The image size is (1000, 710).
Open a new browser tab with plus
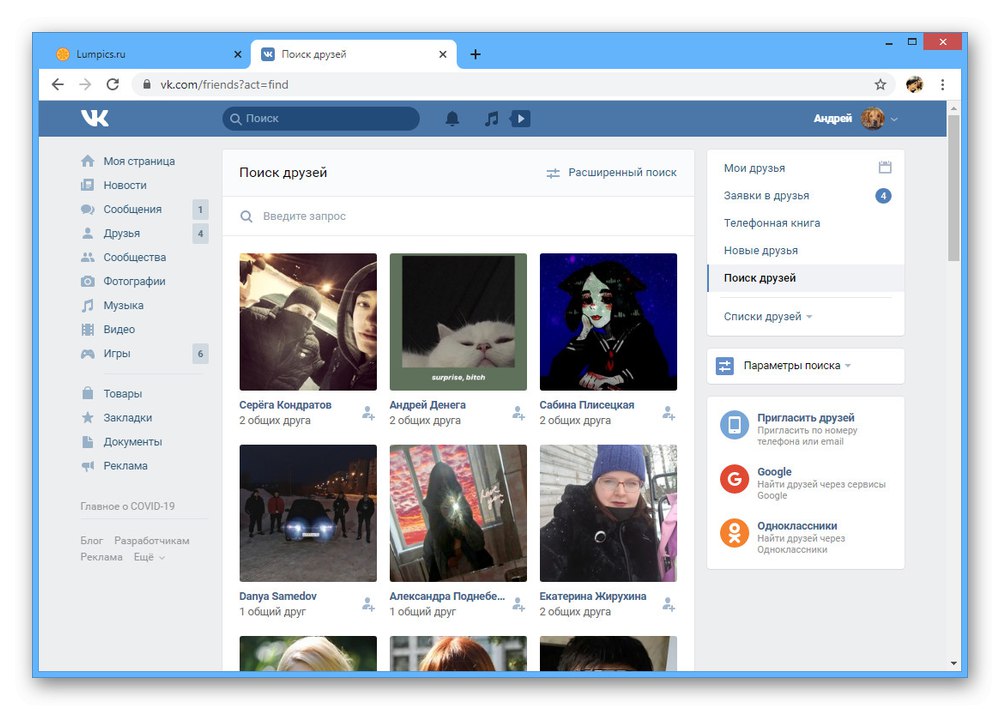click(475, 54)
